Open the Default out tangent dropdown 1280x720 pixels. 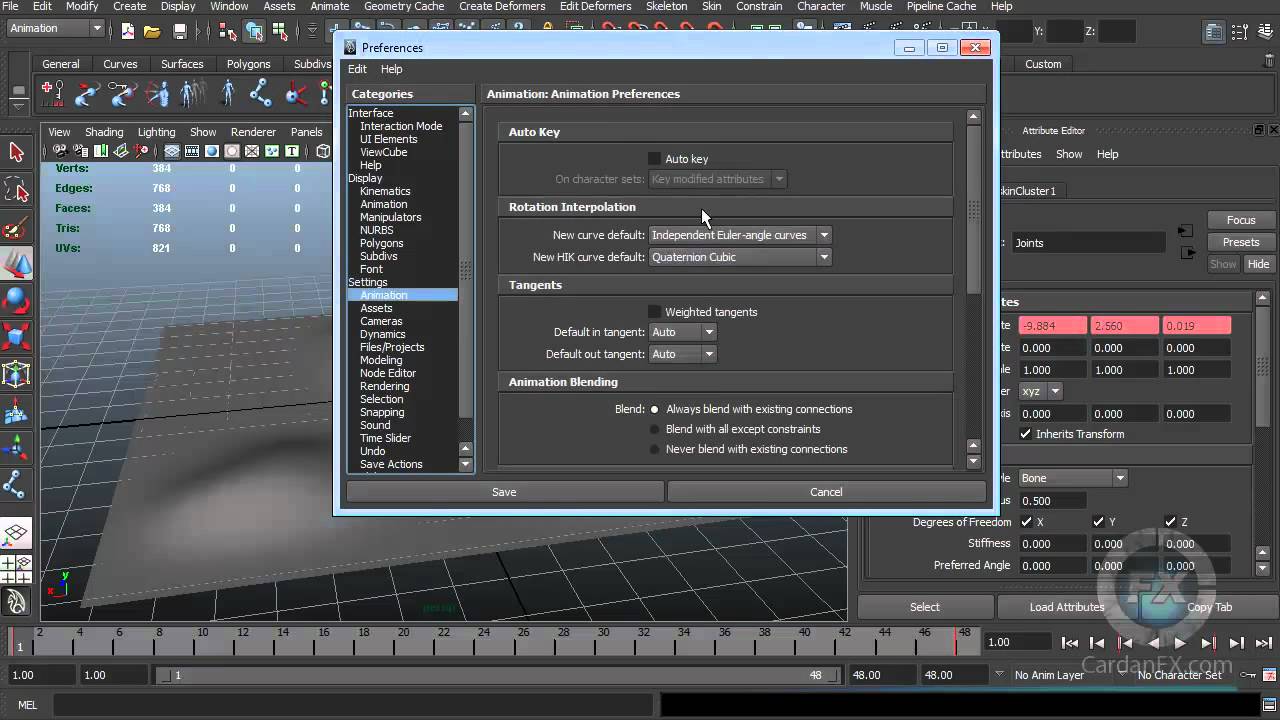coord(682,354)
